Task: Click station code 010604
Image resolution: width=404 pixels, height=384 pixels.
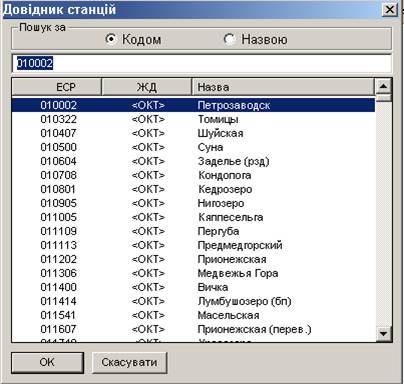Action: point(59,161)
